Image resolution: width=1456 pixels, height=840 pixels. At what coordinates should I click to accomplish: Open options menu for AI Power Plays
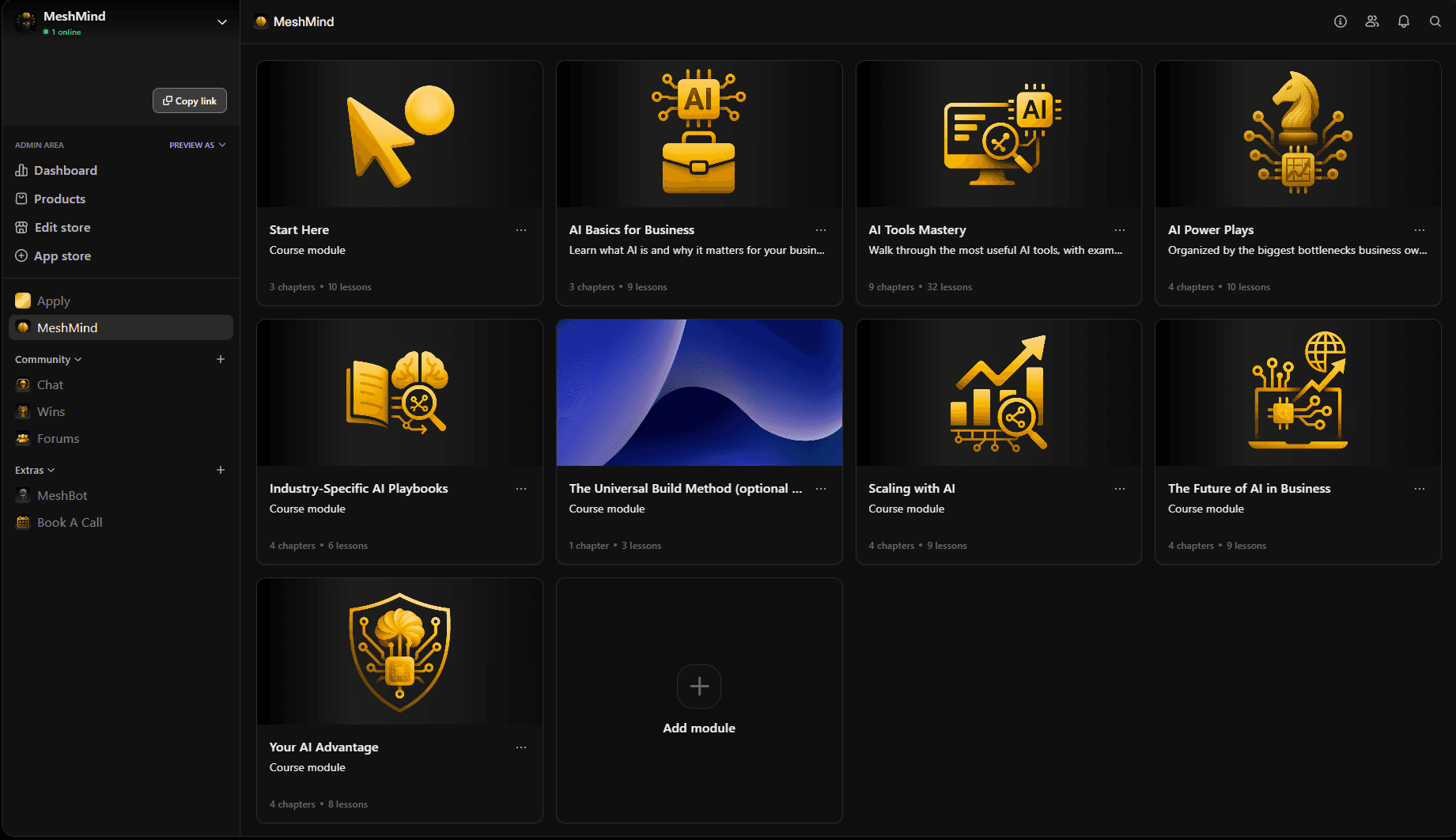[x=1420, y=230]
